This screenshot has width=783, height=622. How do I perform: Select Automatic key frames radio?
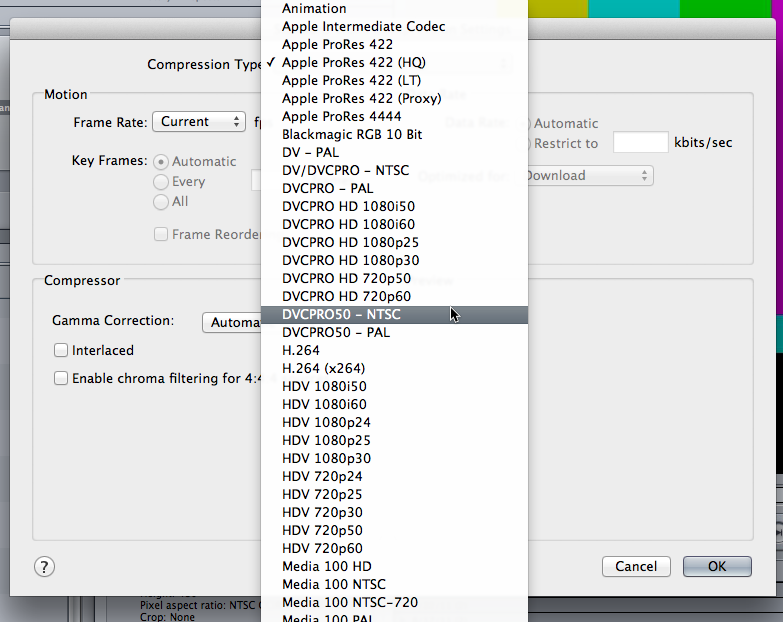(161, 162)
